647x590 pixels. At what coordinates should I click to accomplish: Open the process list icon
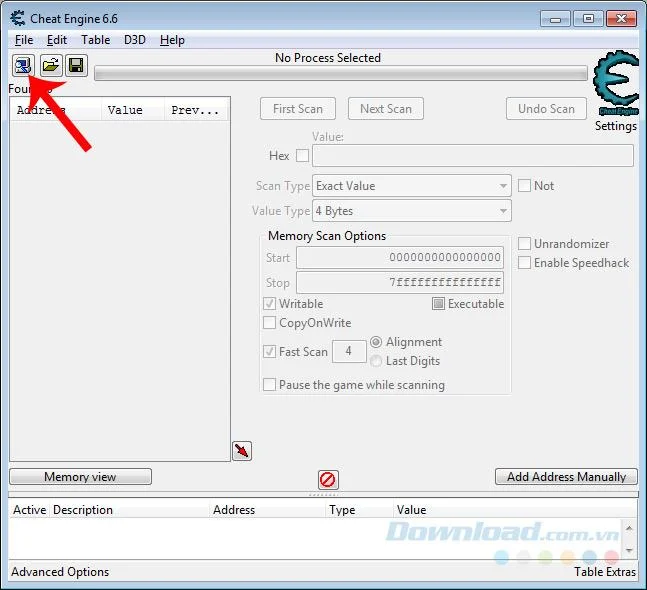pos(23,65)
